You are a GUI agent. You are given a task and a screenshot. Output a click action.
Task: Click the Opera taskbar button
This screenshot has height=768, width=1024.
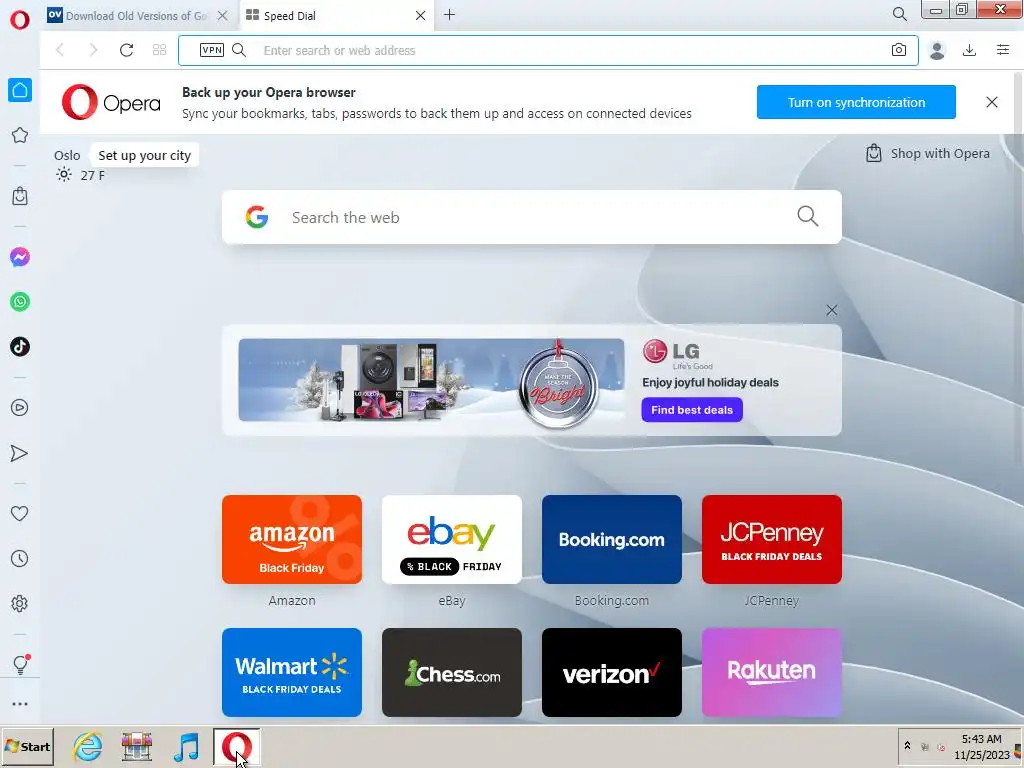pos(236,746)
